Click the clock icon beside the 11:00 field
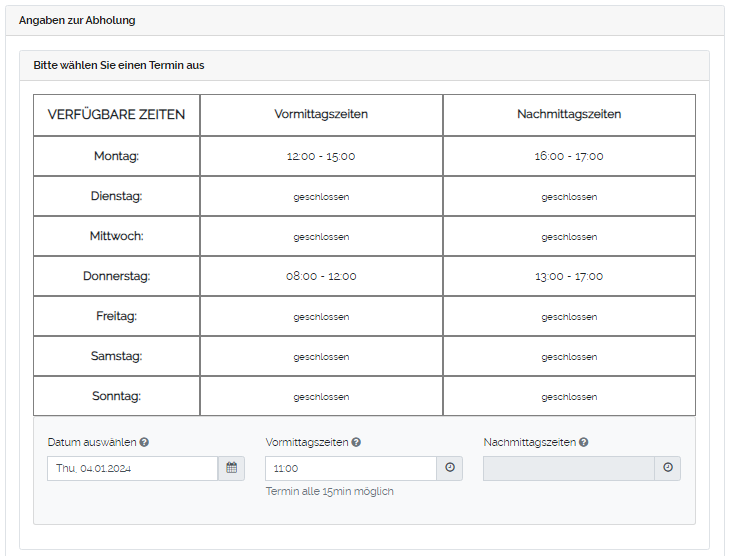Image resolution: width=729 pixels, height=556 pixels. [x=450, y=468]
